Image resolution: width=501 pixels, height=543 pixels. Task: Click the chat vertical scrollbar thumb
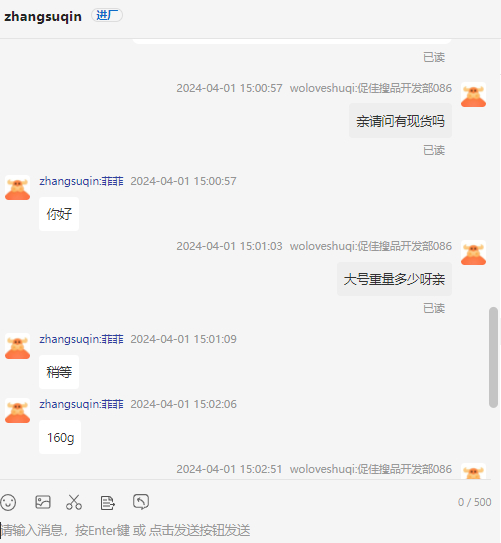pos(493,357)
